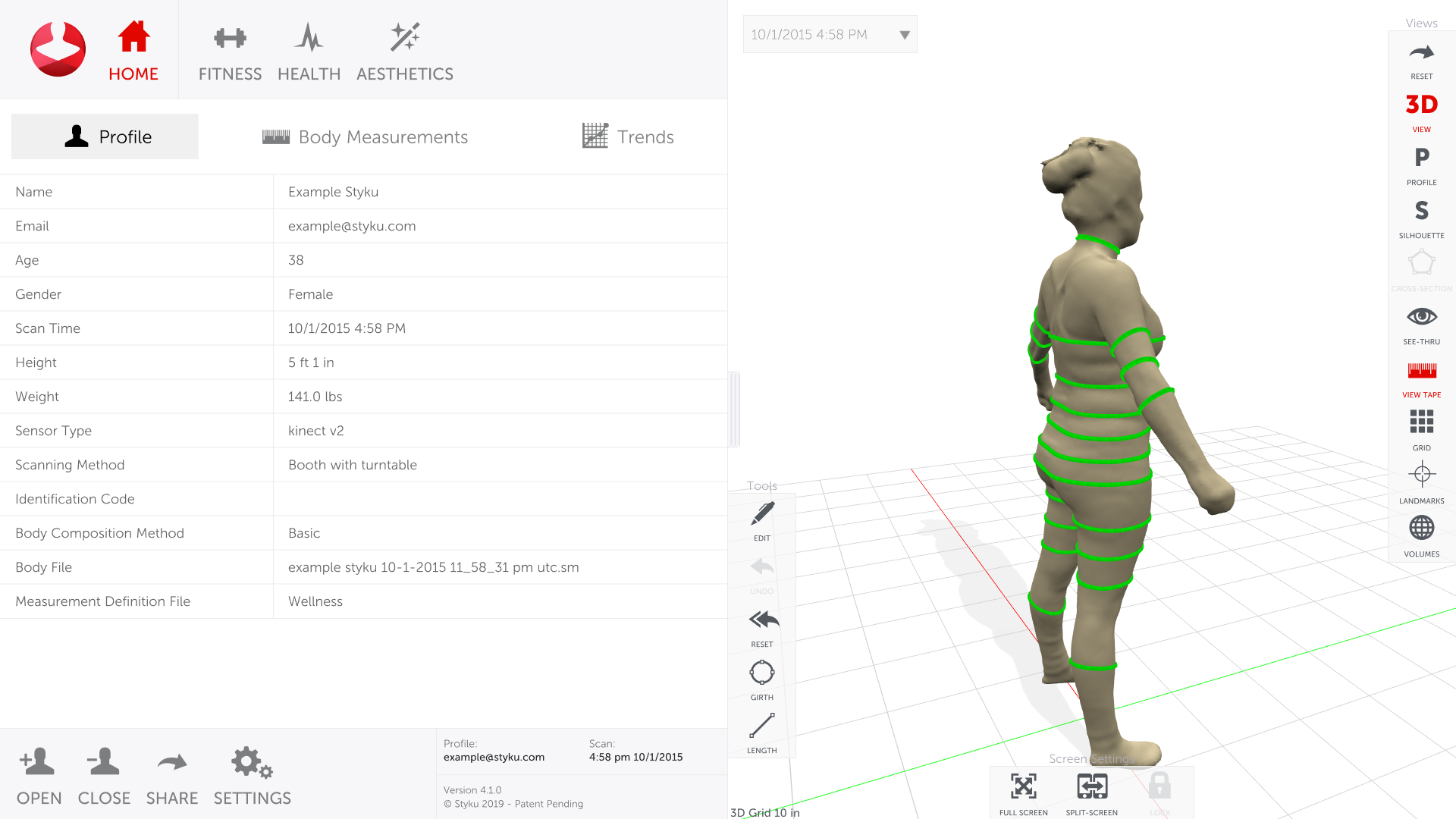Screen dimensions: 1456x819
Task: Select the Girth measurement tool
Action: (x=762, y=673)
